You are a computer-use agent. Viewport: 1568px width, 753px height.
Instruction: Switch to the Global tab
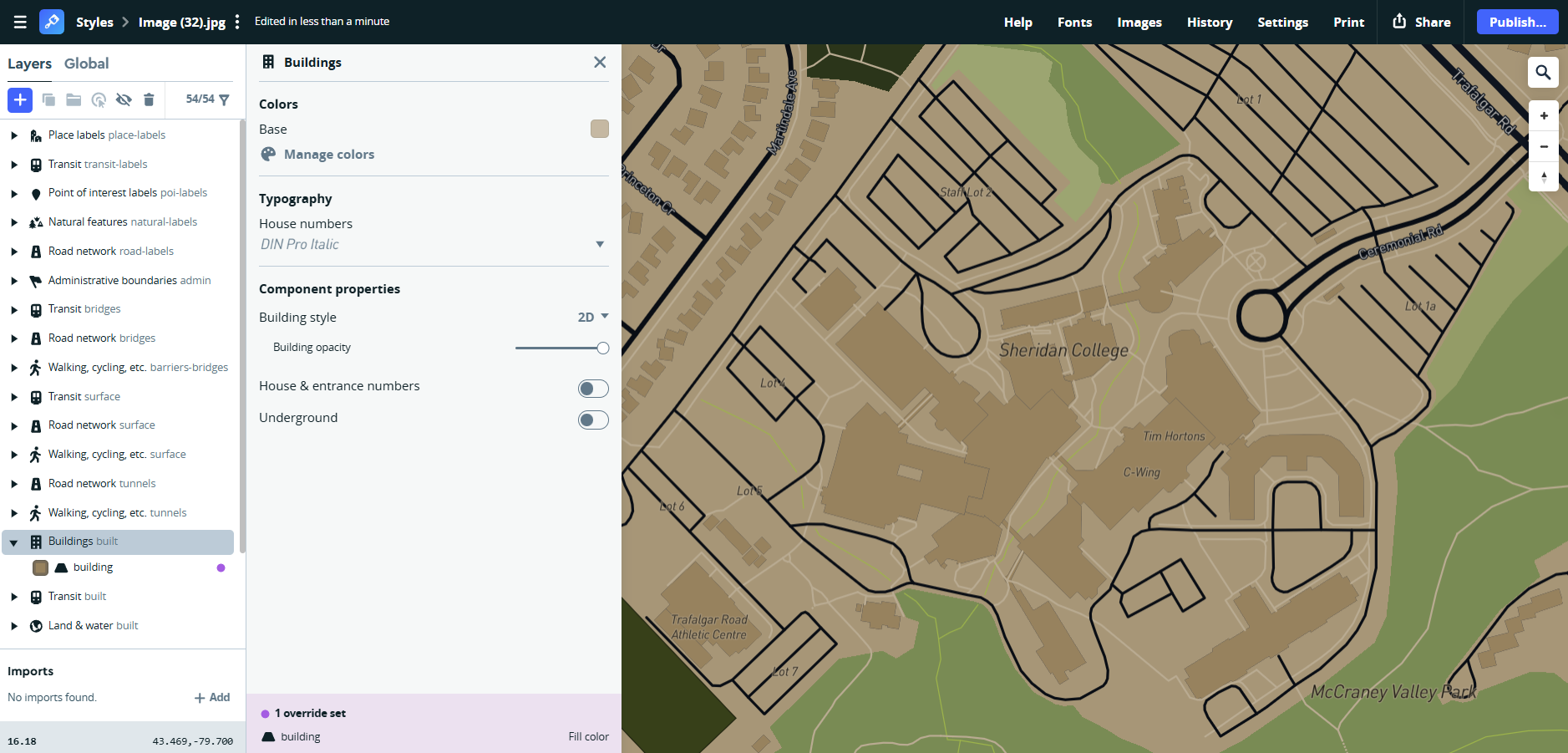pyautogui.click(x=87, y=63)
